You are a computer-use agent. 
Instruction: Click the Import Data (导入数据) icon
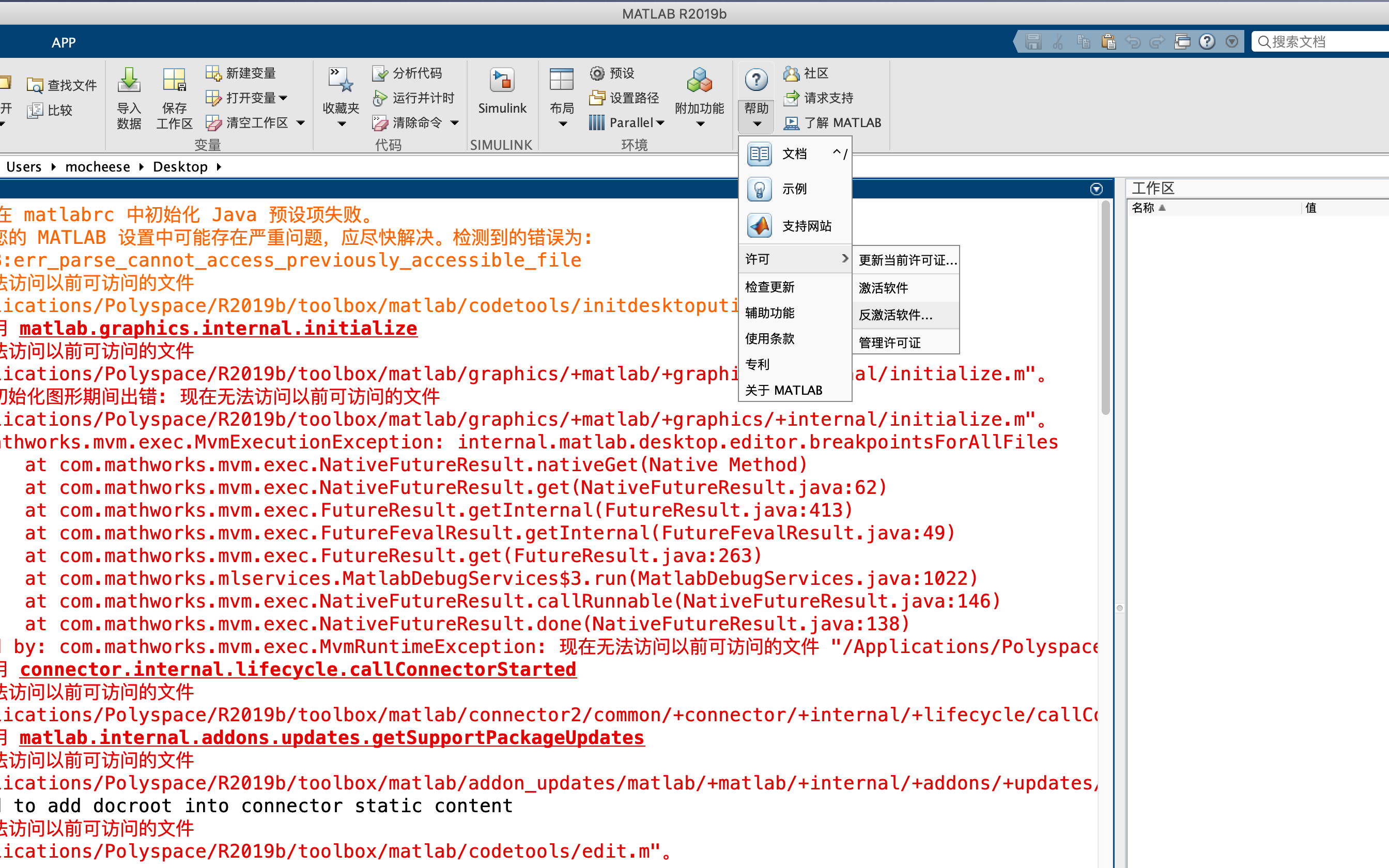tap(129, 81)
